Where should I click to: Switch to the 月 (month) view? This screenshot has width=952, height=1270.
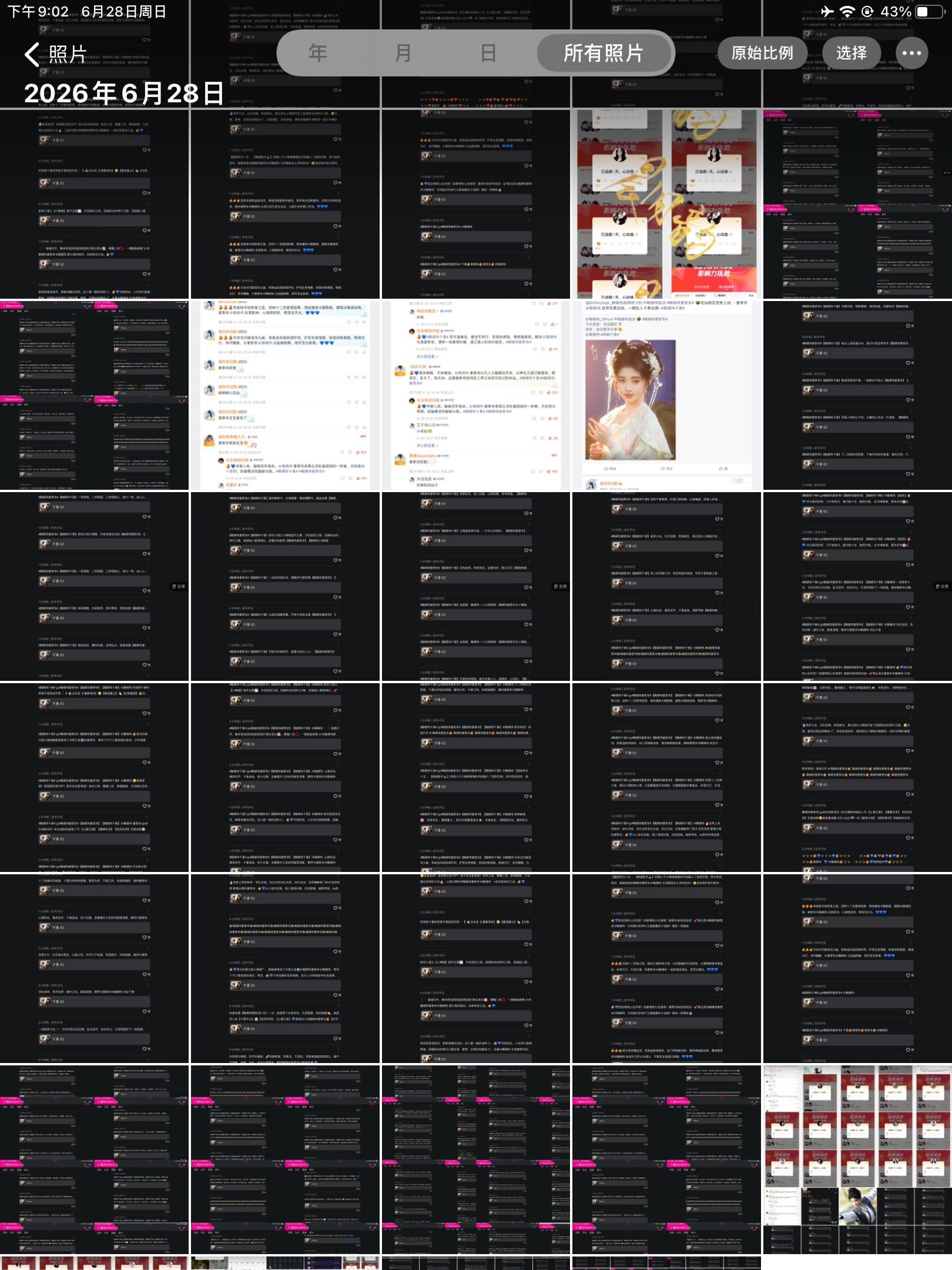click(x=403, y=54)
